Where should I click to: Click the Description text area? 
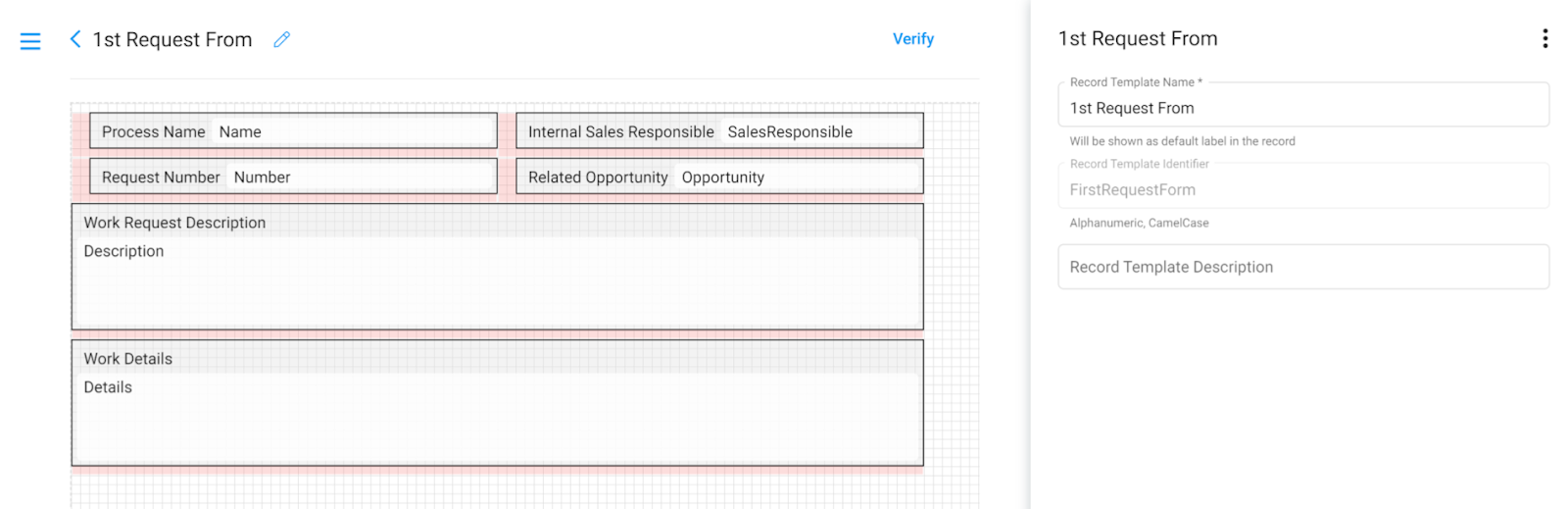pyautogui.click(x=497, y=282)
